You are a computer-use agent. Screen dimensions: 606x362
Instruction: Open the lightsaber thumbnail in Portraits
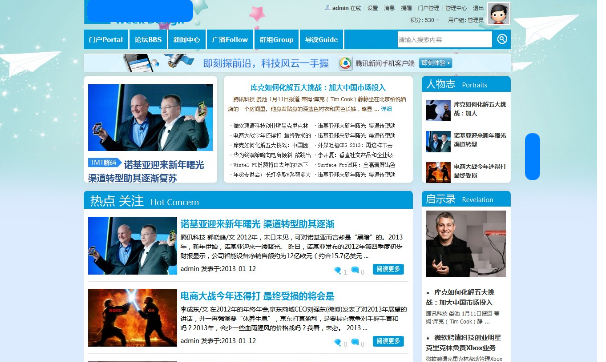[x=438, y=172]
